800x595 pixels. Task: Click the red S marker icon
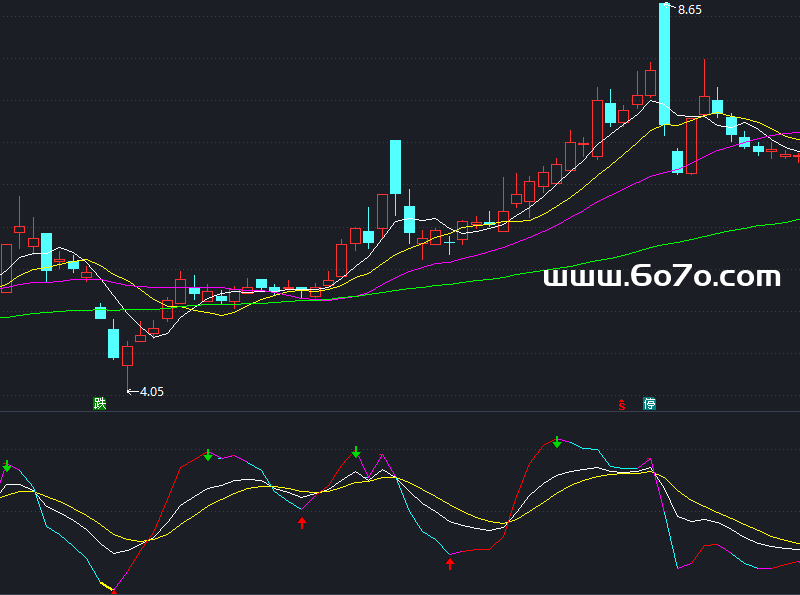[621, 404]
